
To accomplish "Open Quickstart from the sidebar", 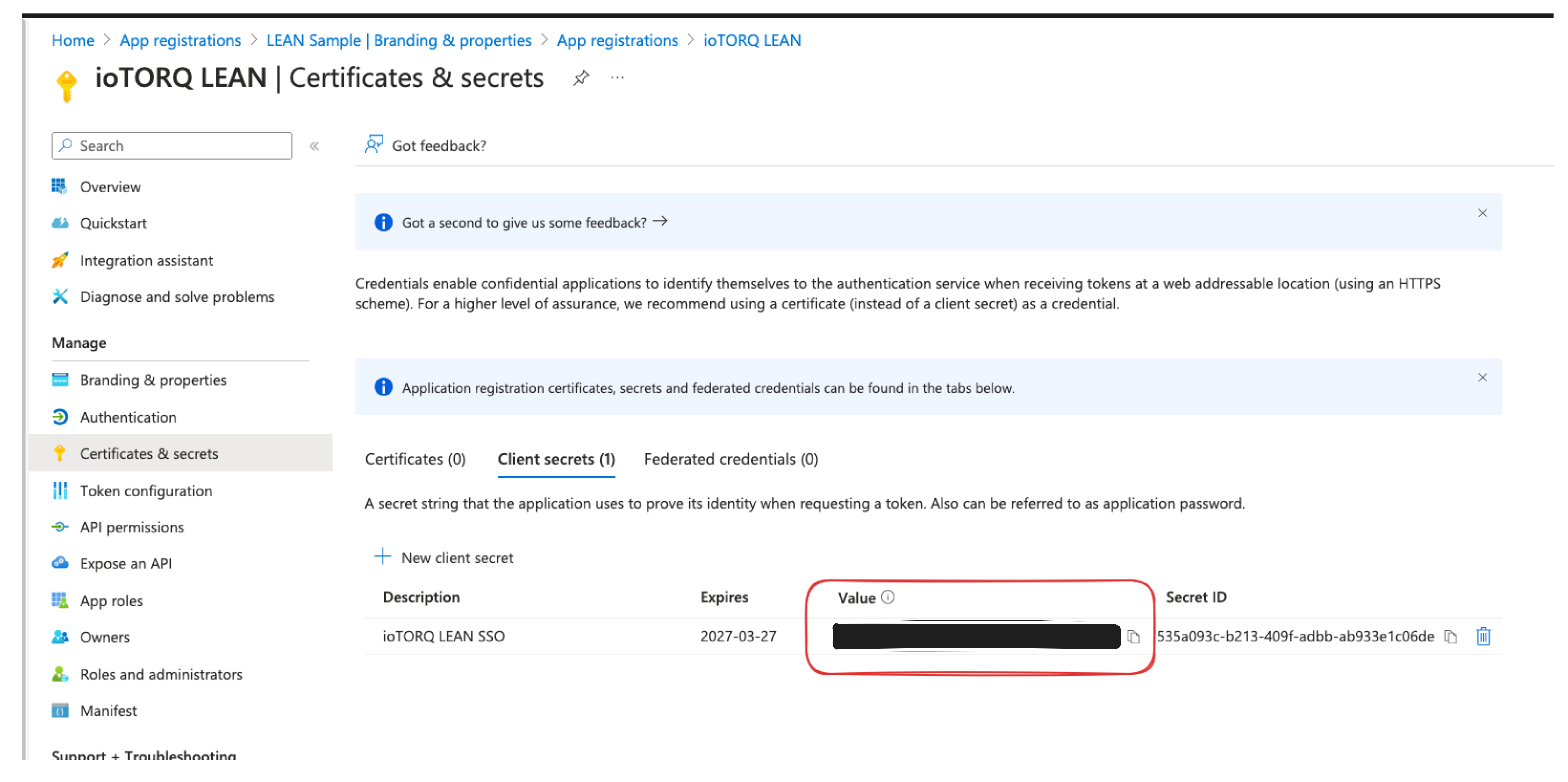I will [x=113, y=223].
